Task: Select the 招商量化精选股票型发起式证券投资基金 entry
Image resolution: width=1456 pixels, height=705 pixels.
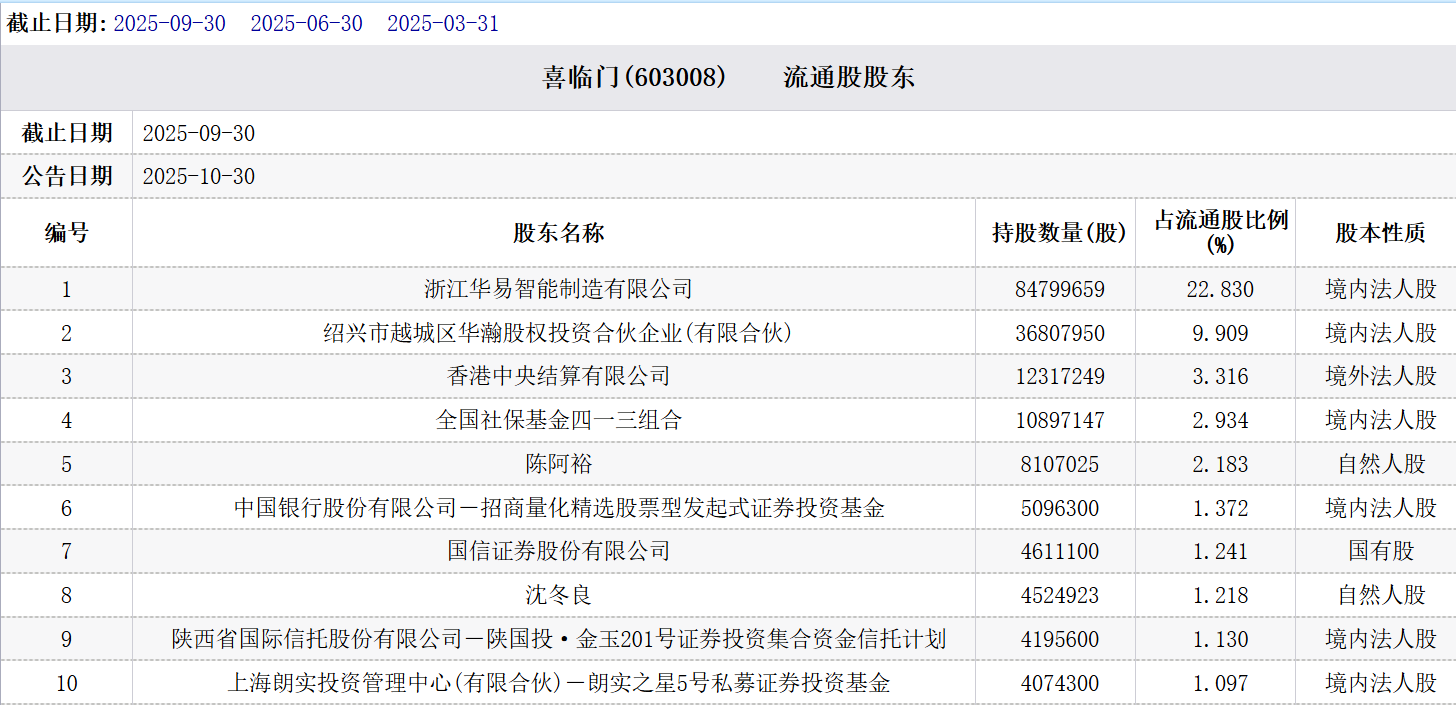Action: [x=558, y=508]
